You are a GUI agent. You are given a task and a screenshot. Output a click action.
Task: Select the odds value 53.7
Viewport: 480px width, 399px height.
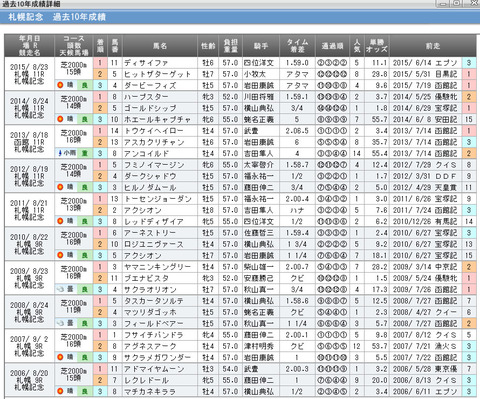[x=379, y=346]
